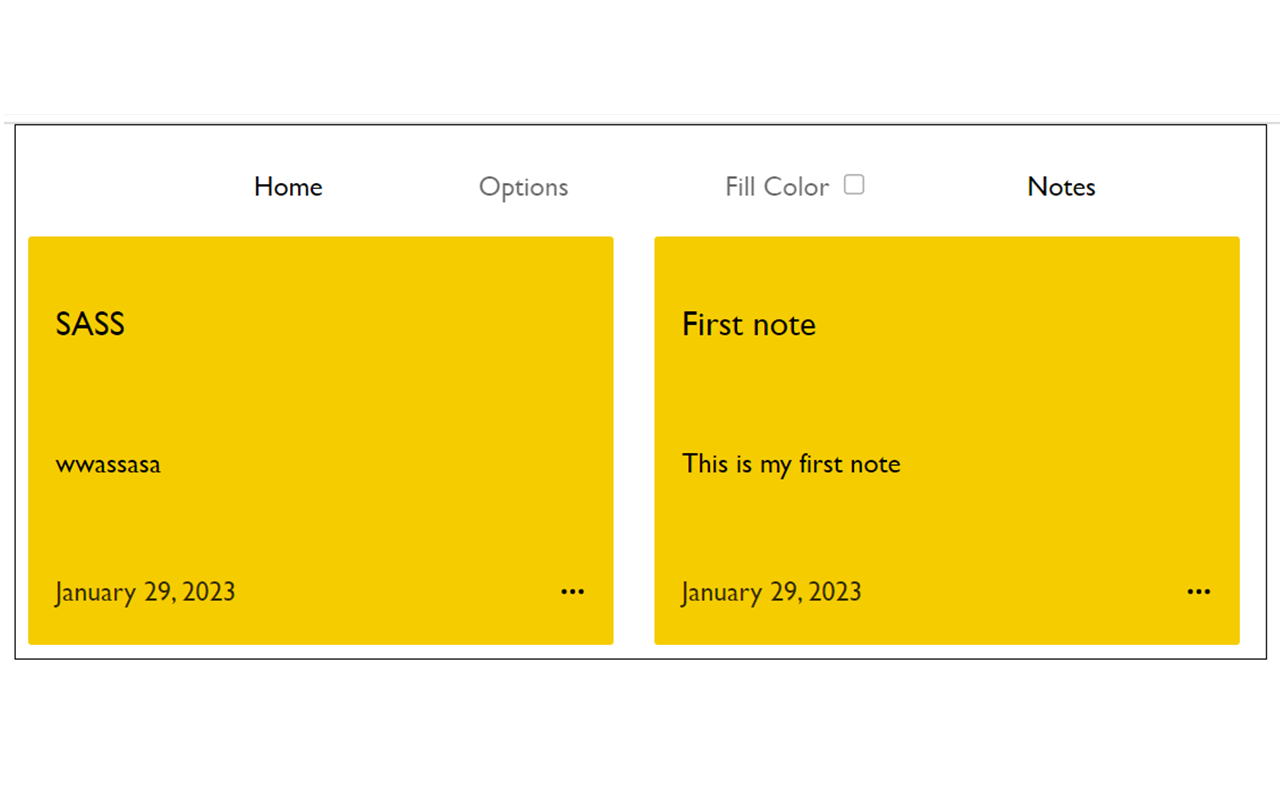Select the First note title

point(748,324)
